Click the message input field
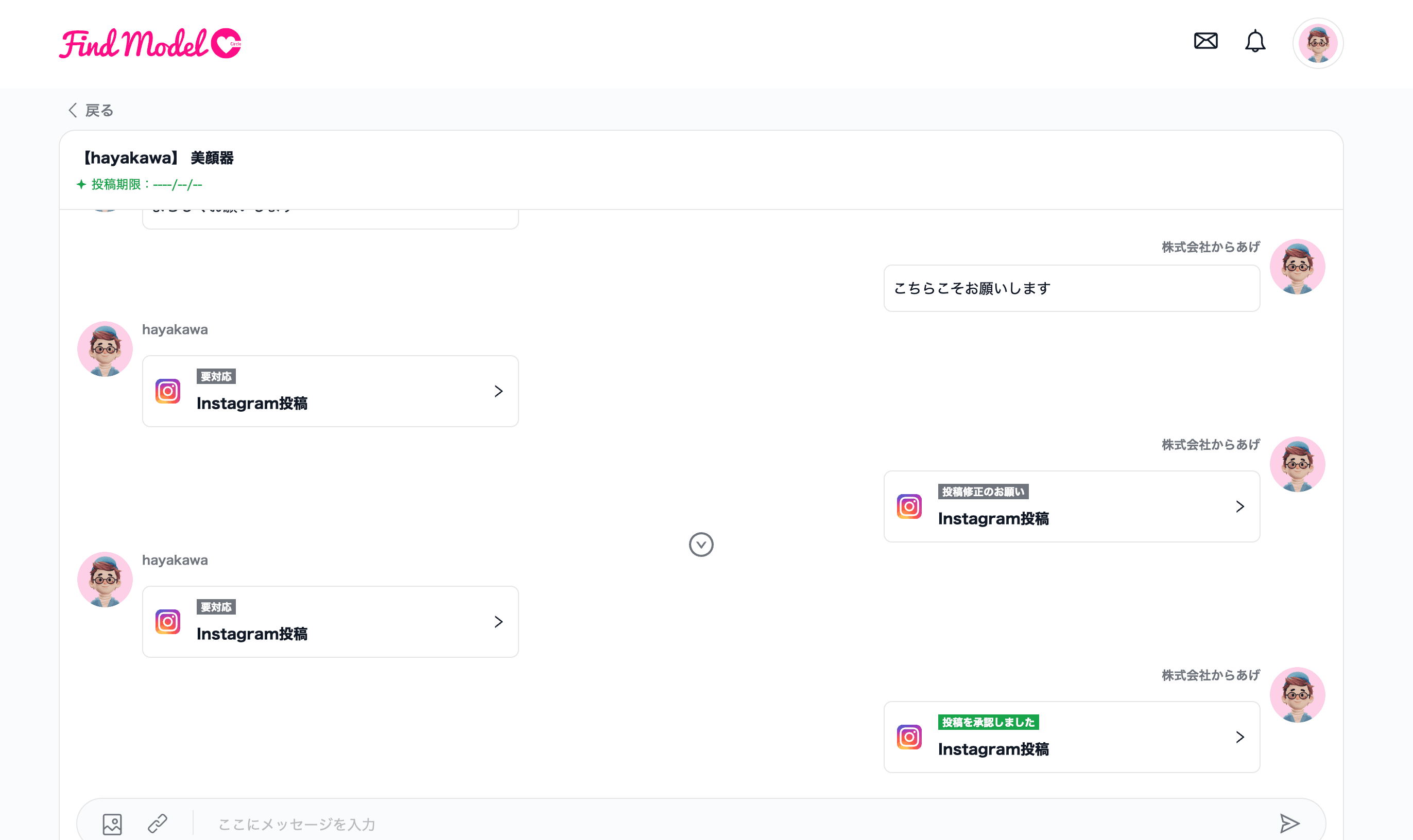 pyautogui.click(x=510, y=824)
